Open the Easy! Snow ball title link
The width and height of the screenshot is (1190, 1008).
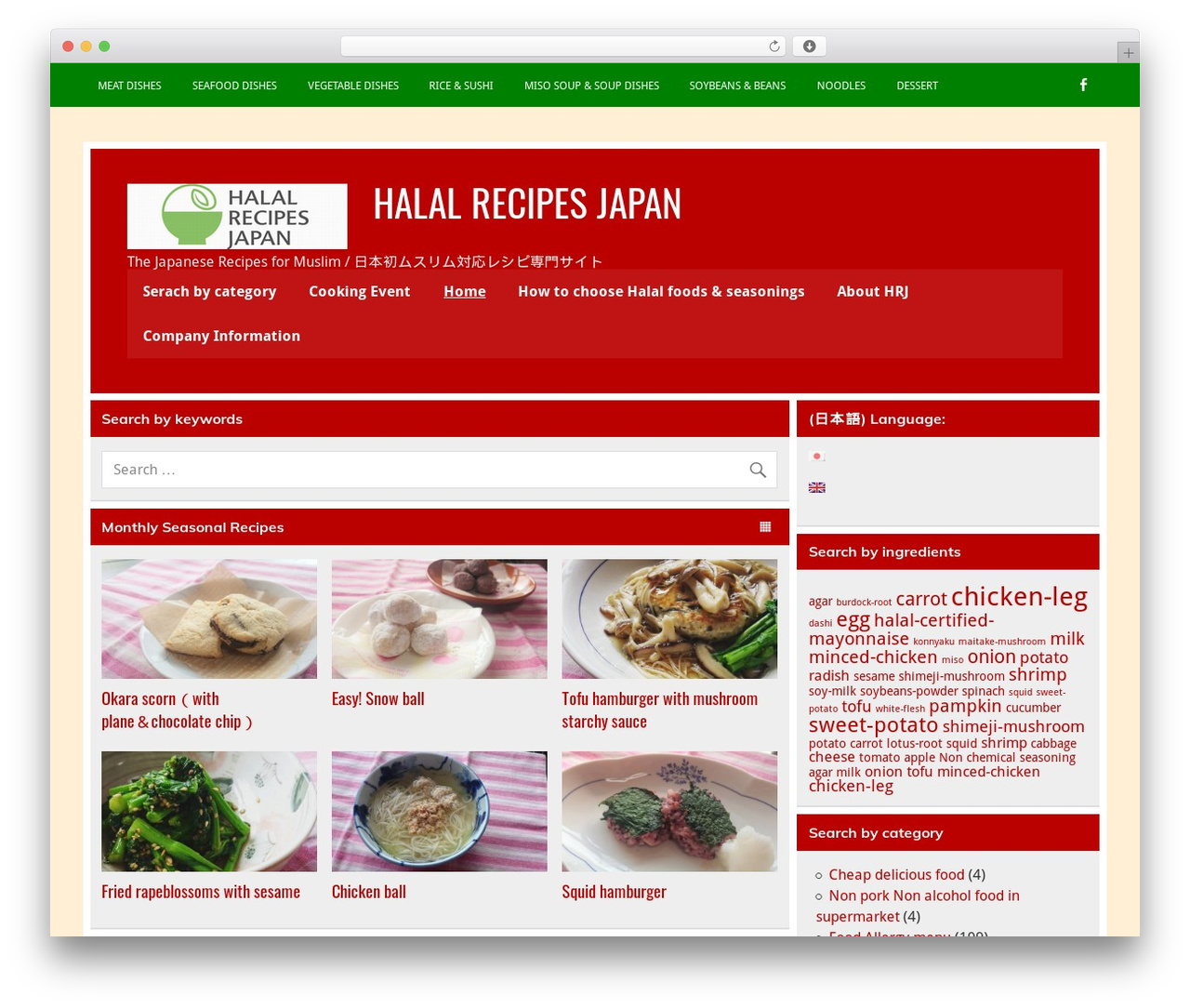[377, 699]
